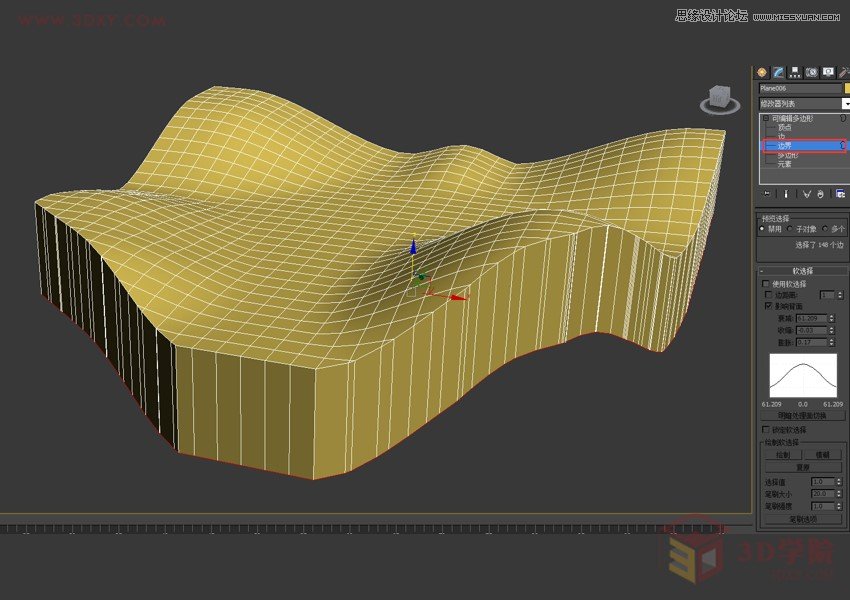Collapse the 可编辑多边形 entry in the stack
The height and width of the screenshot is (600, 850).
click(x=766, y=118)
